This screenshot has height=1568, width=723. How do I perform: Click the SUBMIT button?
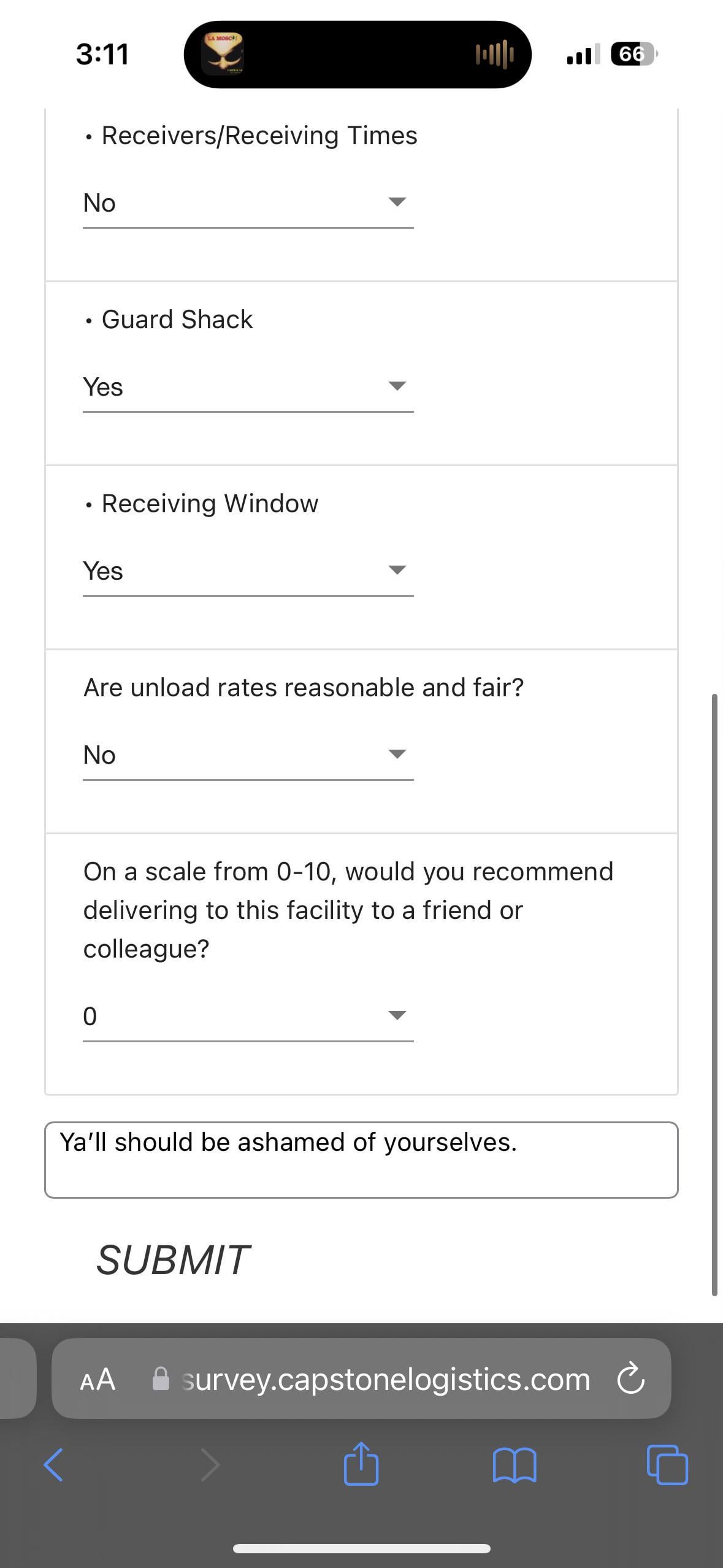173,1260
